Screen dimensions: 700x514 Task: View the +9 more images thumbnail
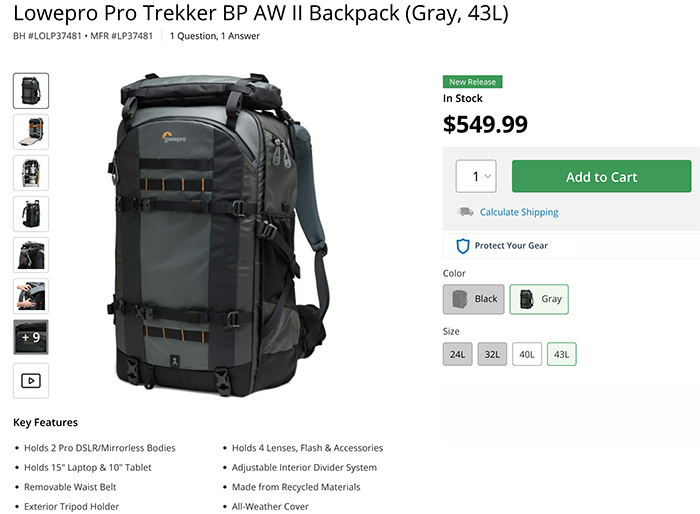point(31,337)
